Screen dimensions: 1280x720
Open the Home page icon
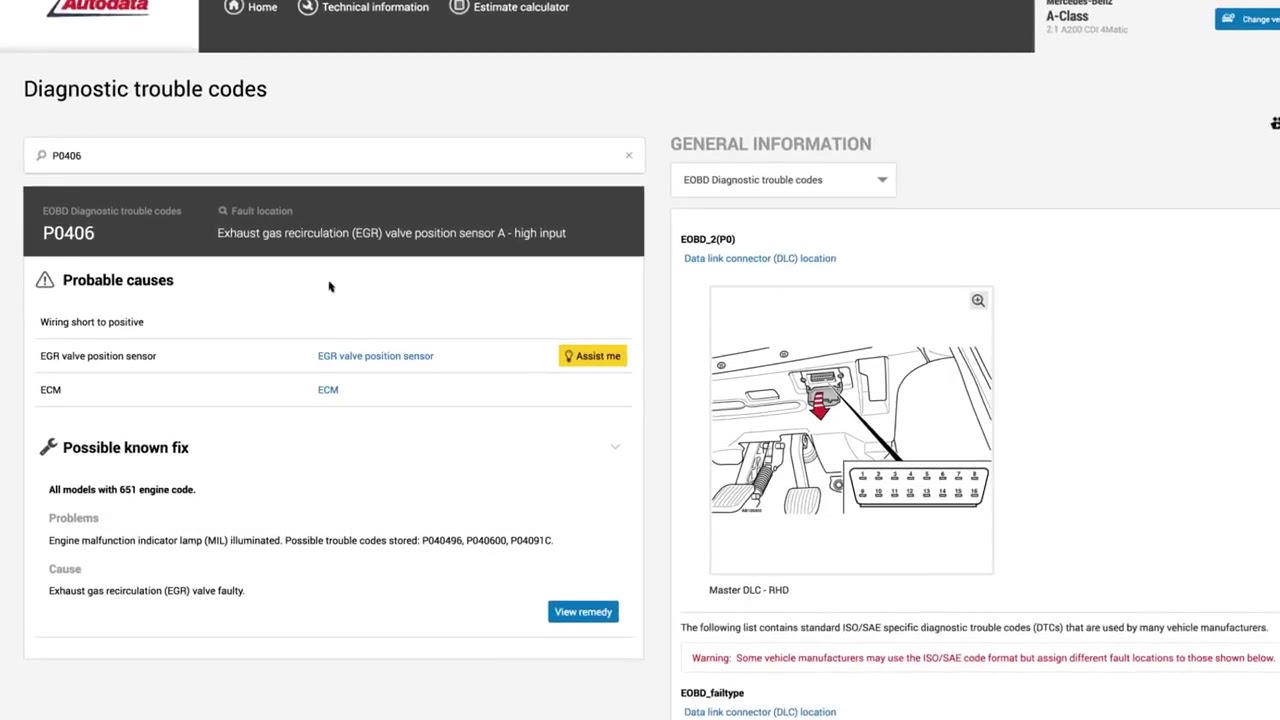point(233,7)
